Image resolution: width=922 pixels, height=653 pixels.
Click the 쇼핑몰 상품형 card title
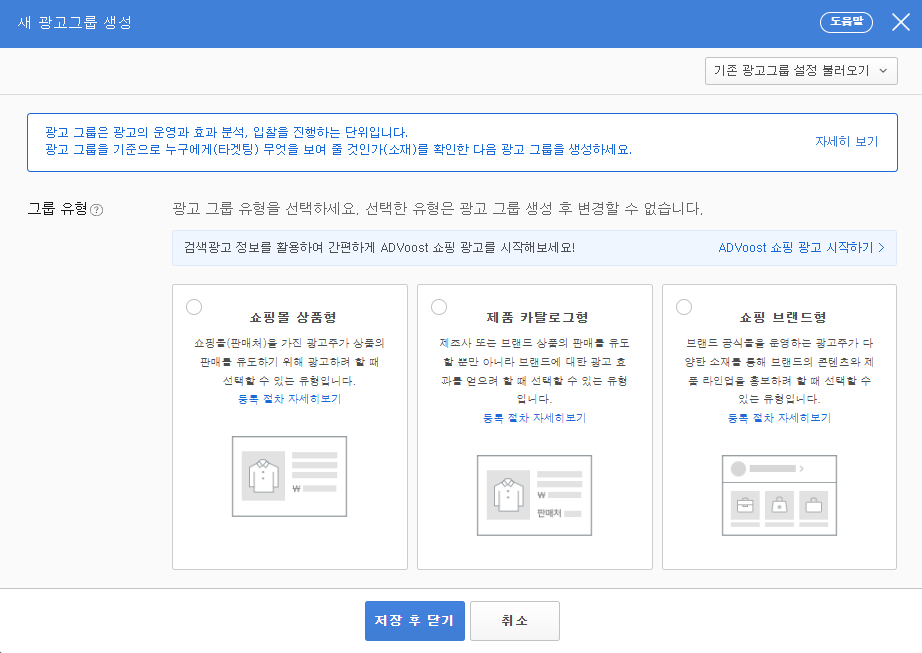click(293, 317)
